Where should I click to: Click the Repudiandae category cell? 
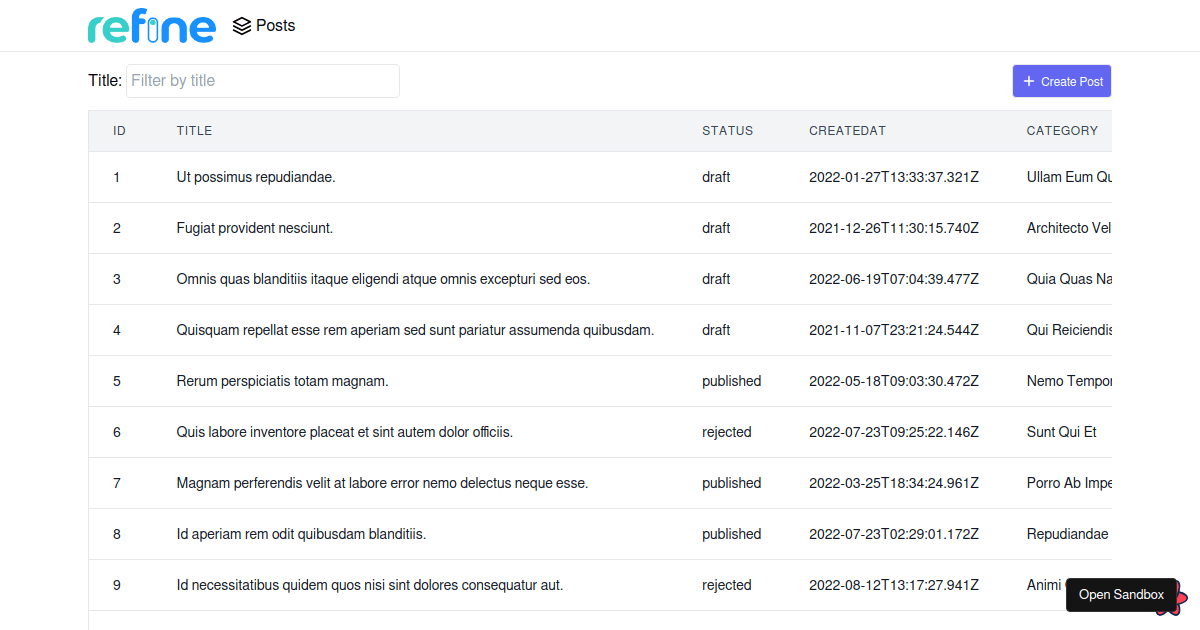(1067, 534)
